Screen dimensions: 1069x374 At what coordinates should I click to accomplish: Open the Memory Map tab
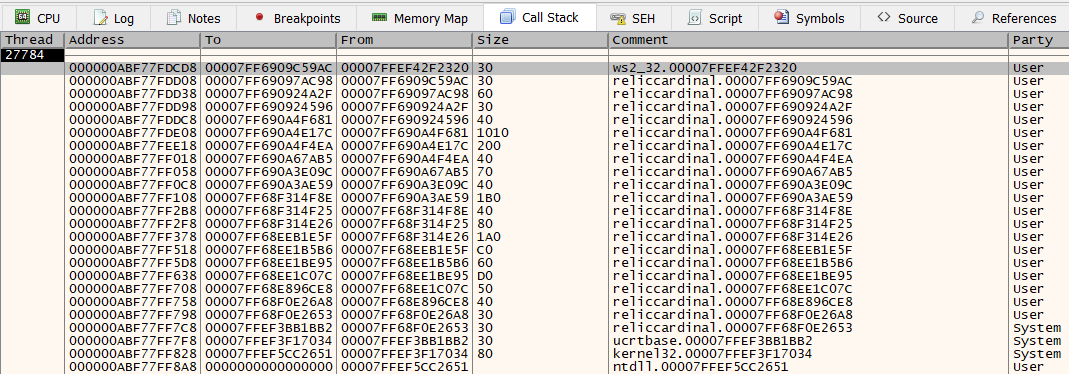(420, 18)
